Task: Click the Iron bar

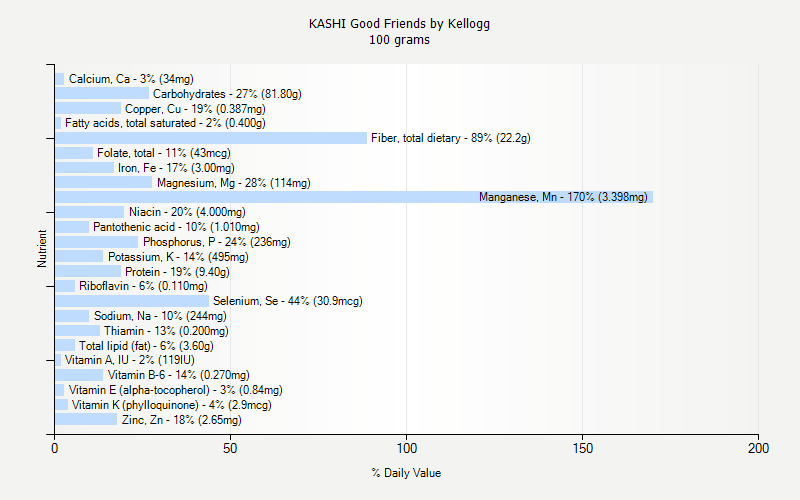Action: click(85, 167)
